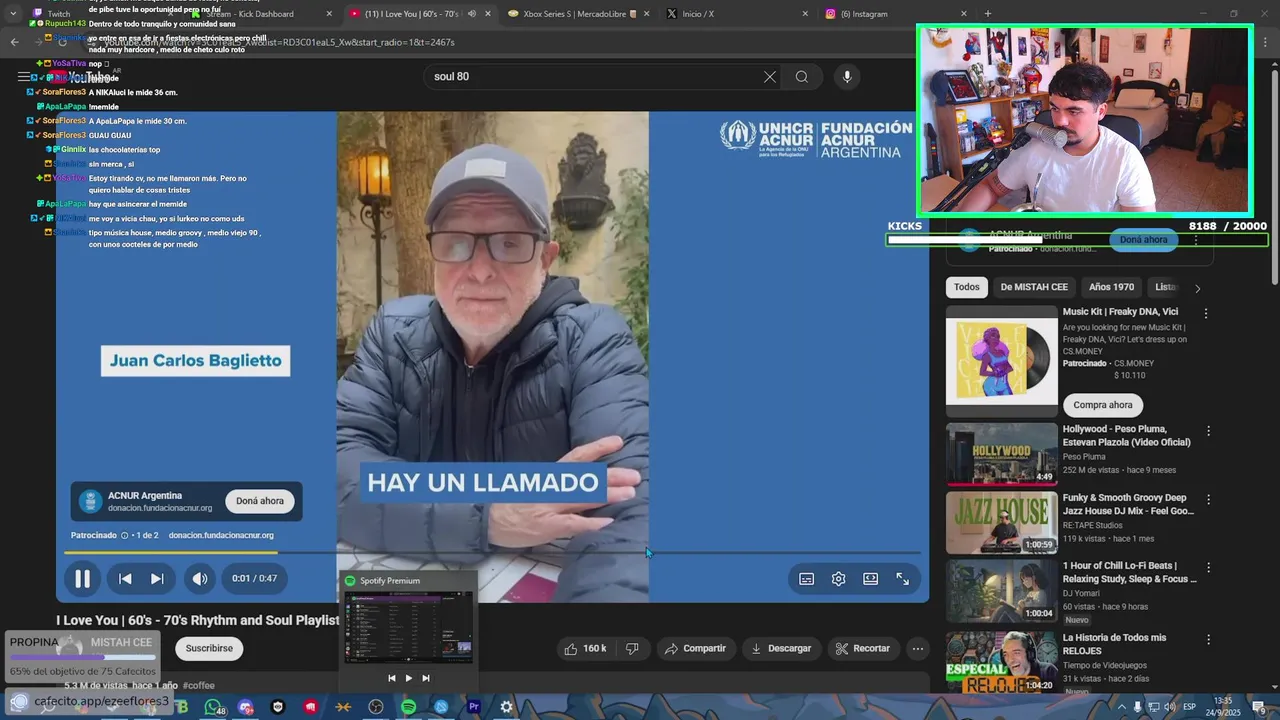Open Spotify from the taskbar

408,707
